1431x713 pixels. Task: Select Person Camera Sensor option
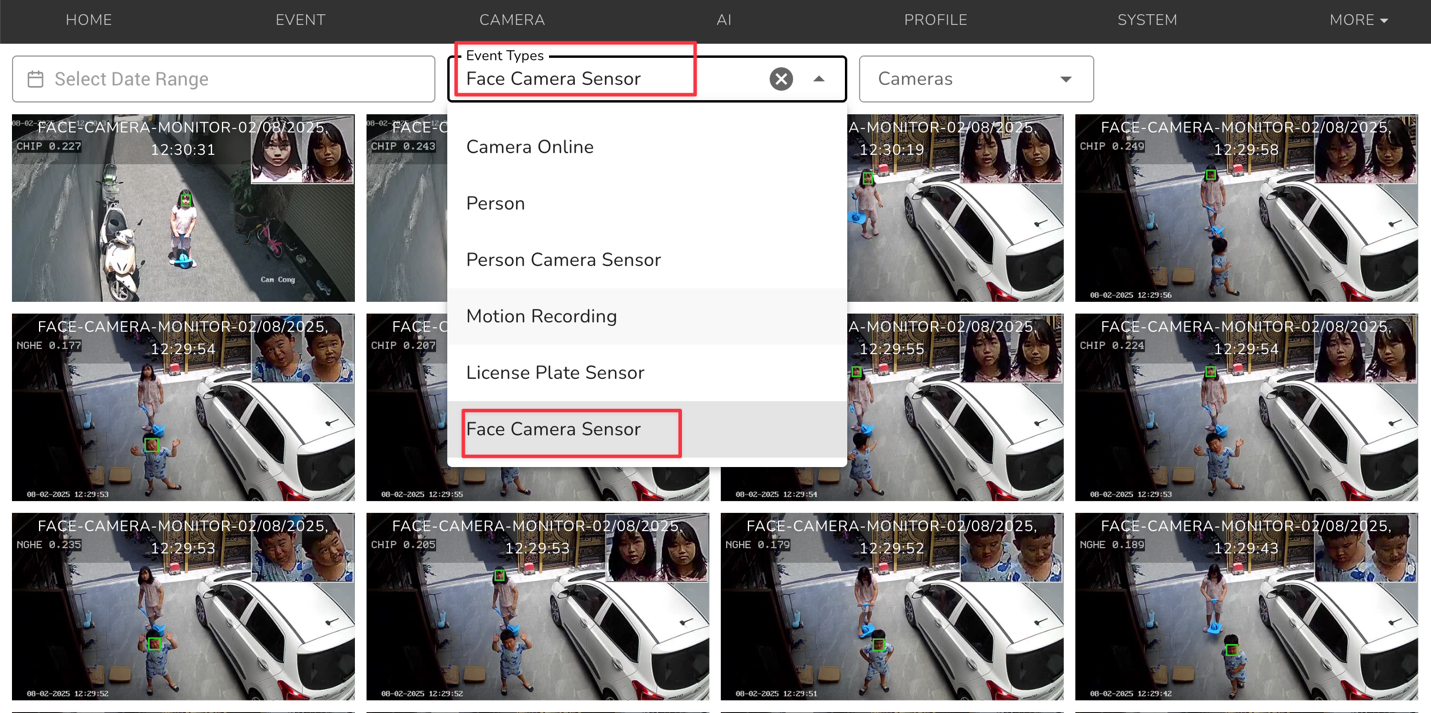pyautogui.click(x=563, y=260)
